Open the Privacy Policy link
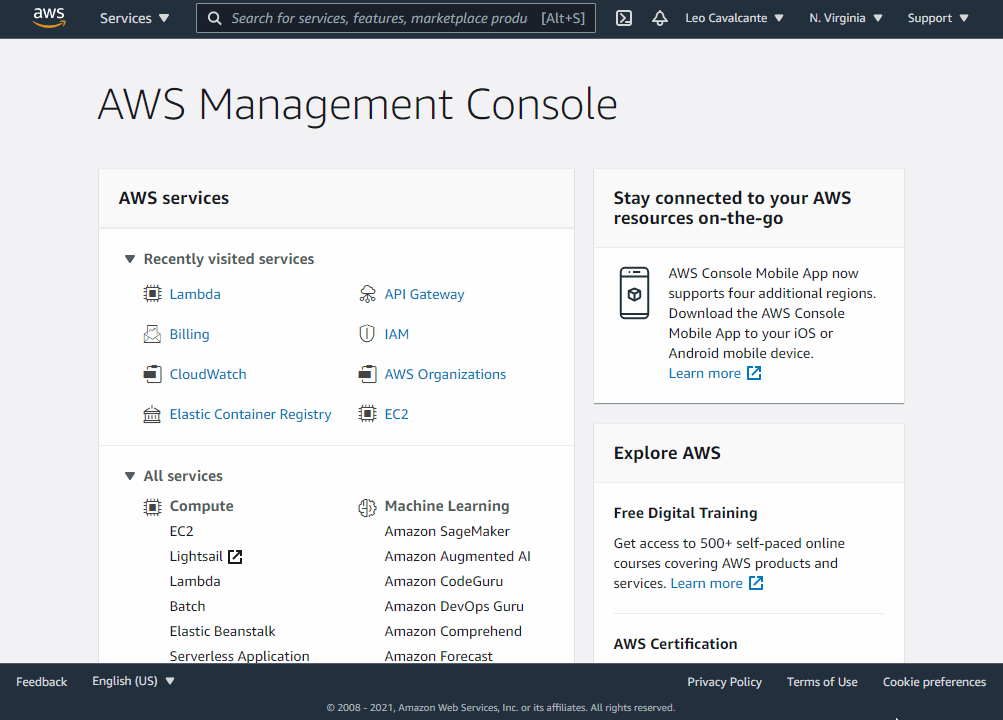1003x720 pixels. pos(724,682)
